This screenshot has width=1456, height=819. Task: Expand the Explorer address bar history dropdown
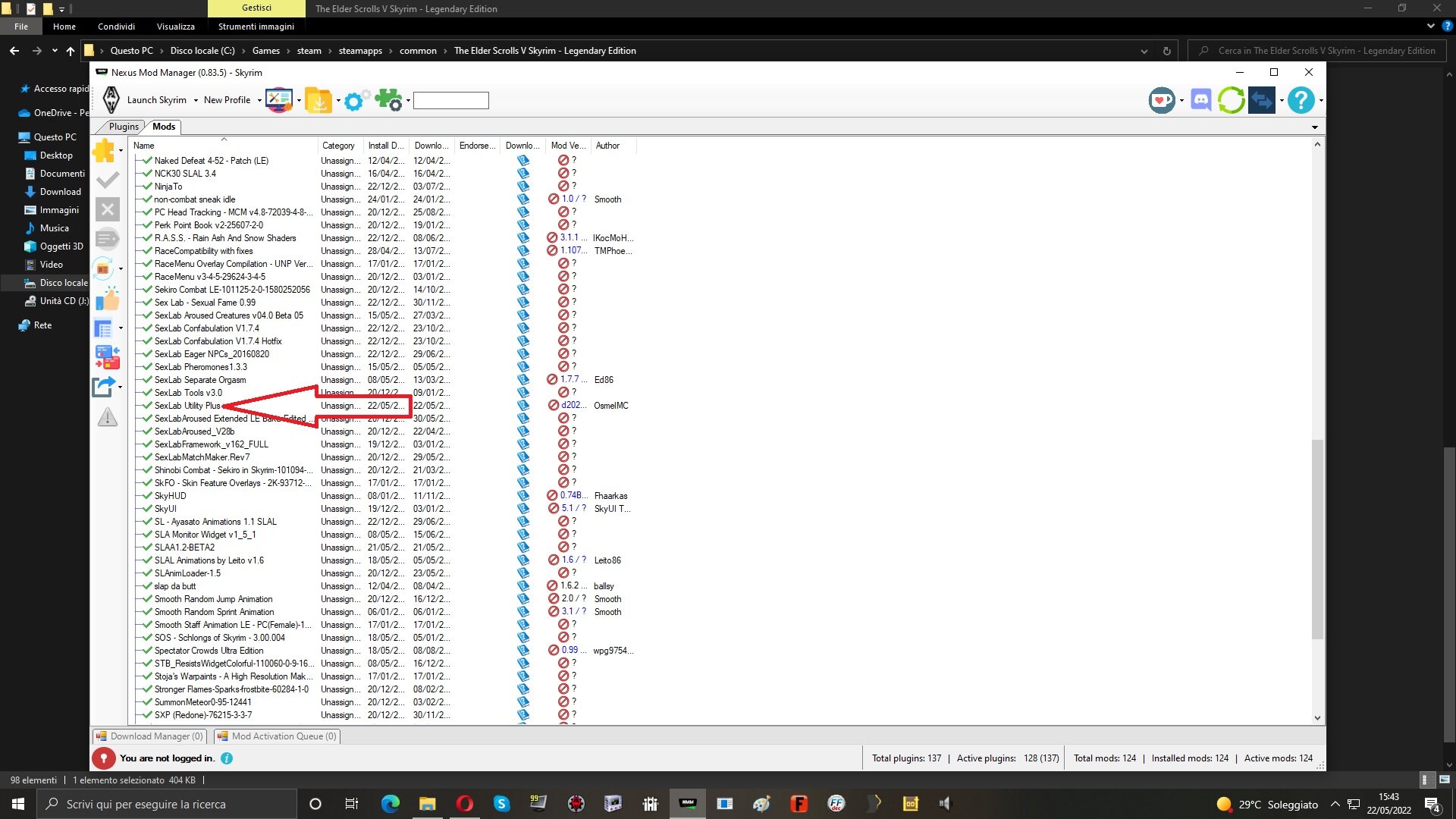click(1144, 51)
